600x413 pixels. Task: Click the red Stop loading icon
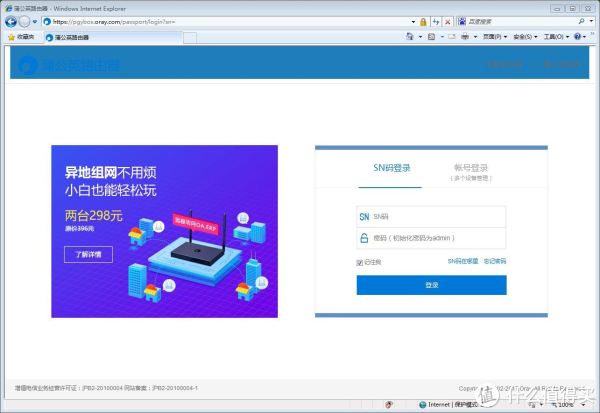[x=447, y=22]
